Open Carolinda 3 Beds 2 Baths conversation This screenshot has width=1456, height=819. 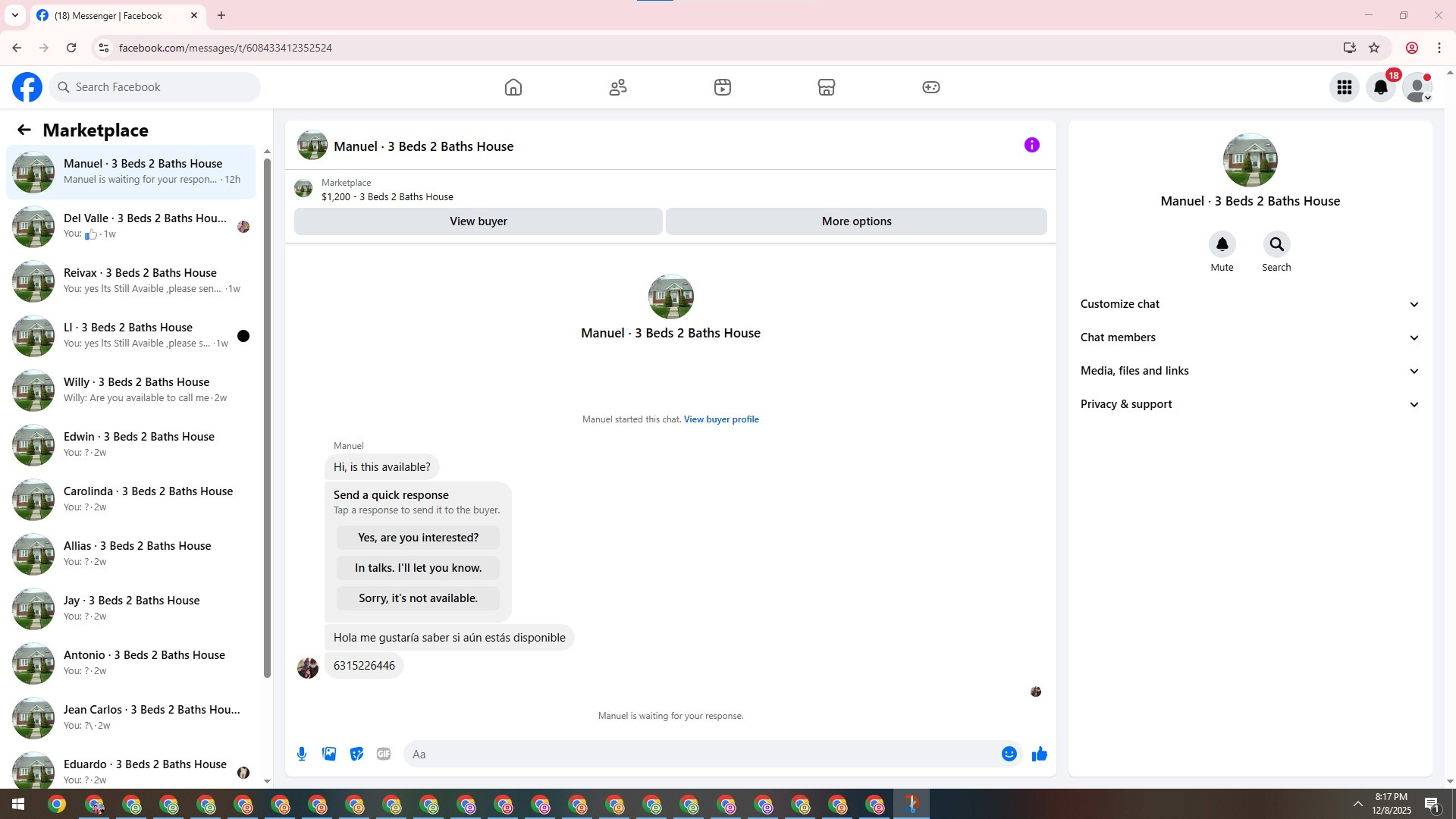point(131,499)
